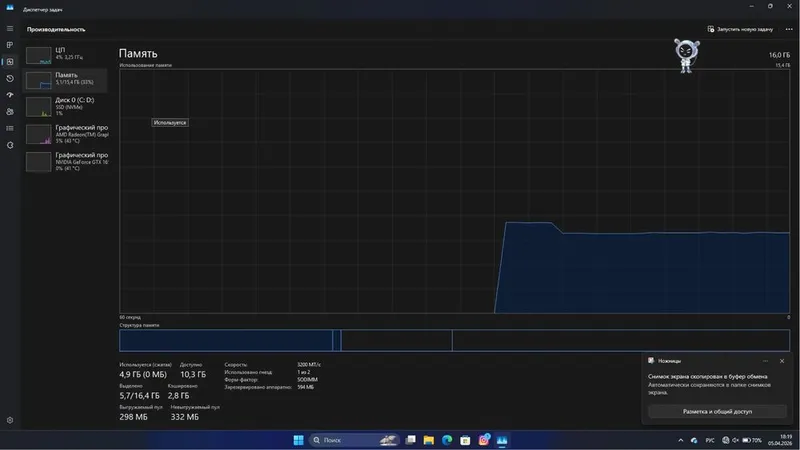Click Запустить новую задачу button

[740, 29]
